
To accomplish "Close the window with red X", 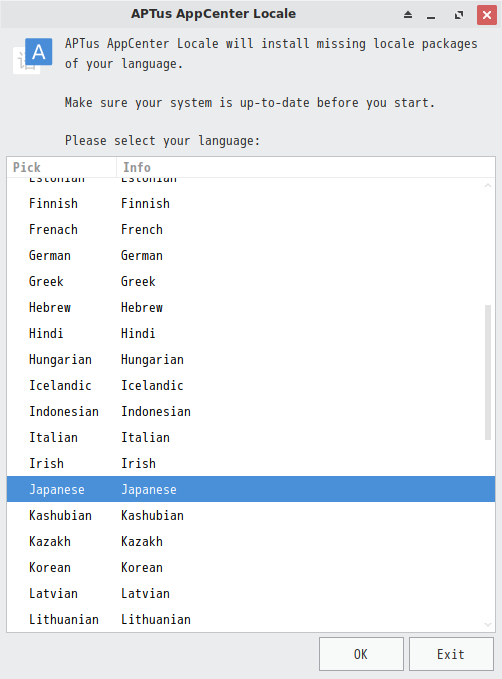I will [x=487, y=15].
